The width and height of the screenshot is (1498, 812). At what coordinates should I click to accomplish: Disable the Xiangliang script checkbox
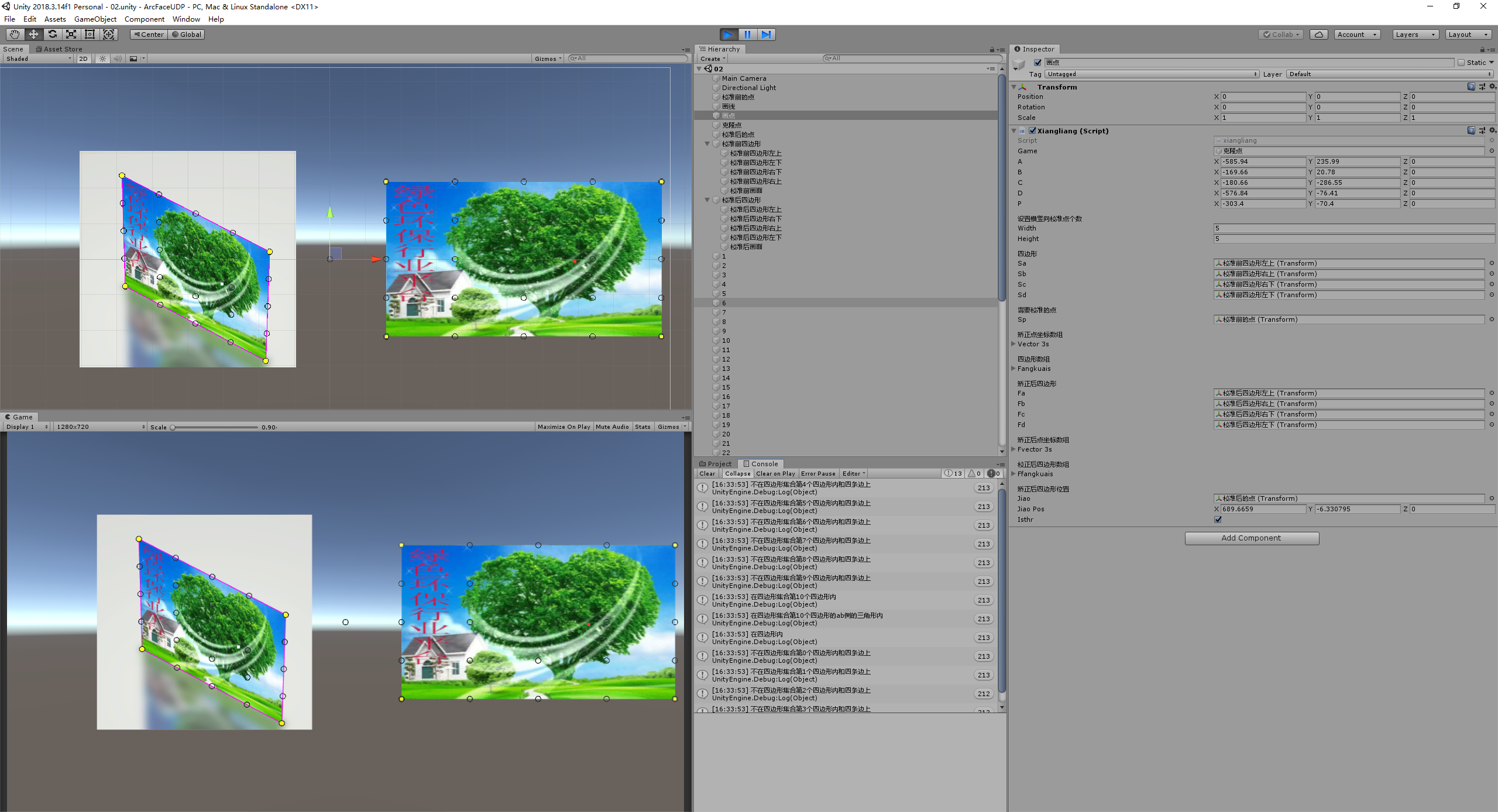click(x=1033, y=131)
